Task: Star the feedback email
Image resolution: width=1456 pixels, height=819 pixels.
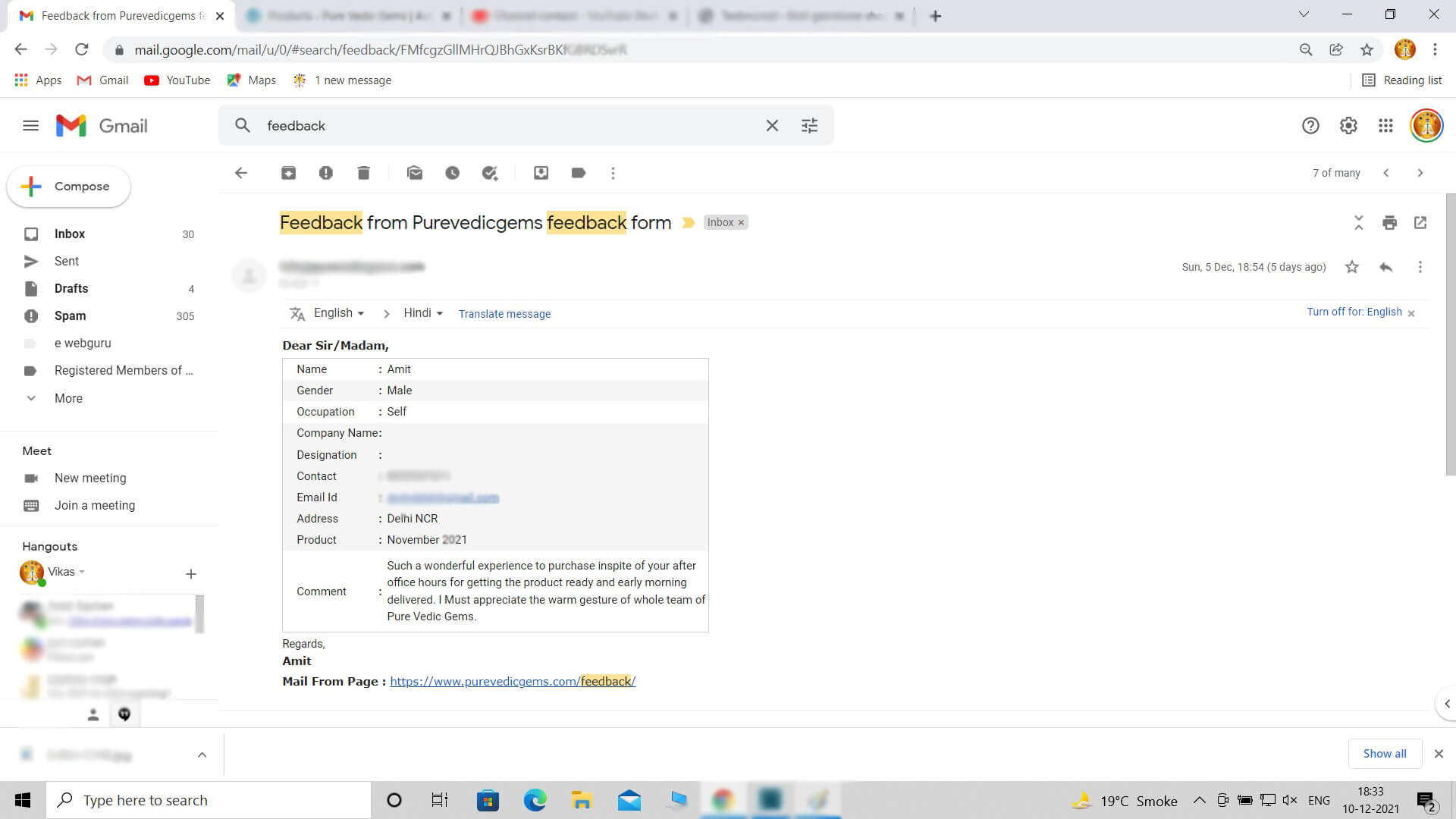Action: tap(1352, 267)
